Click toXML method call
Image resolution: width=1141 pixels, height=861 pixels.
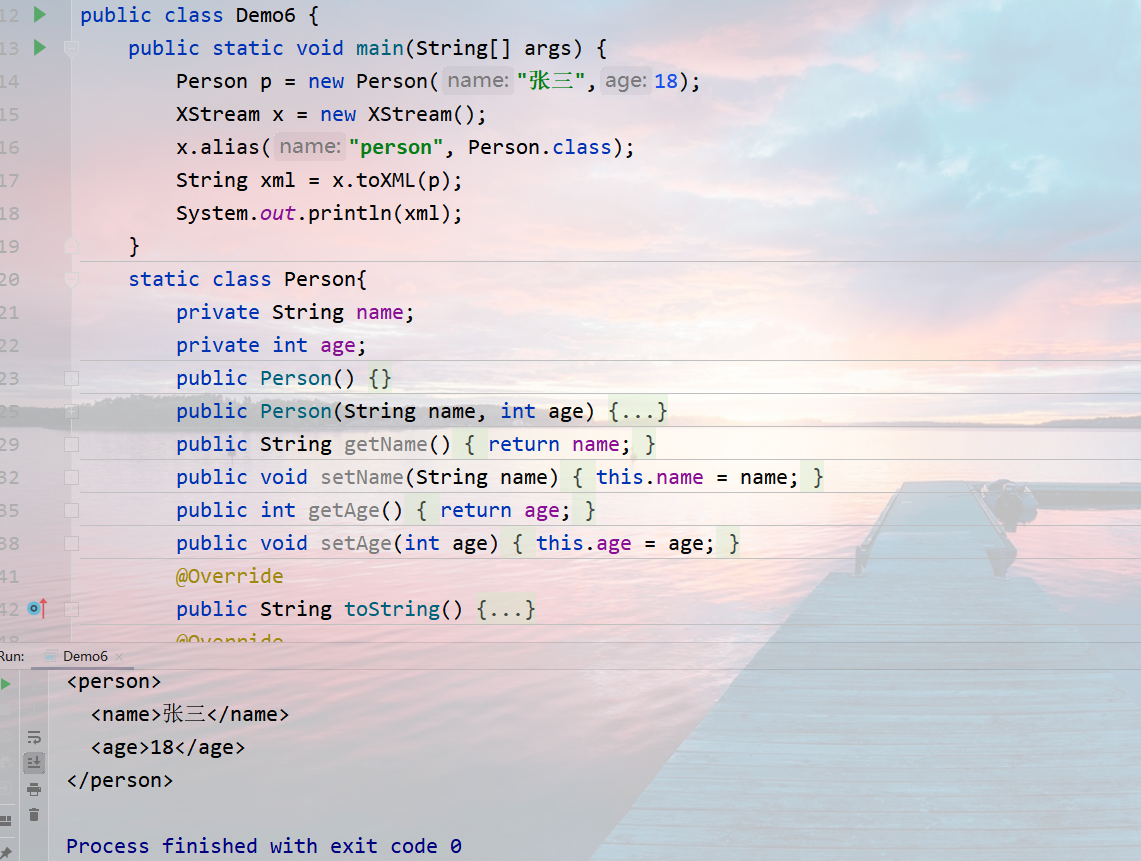coord(386,180)
